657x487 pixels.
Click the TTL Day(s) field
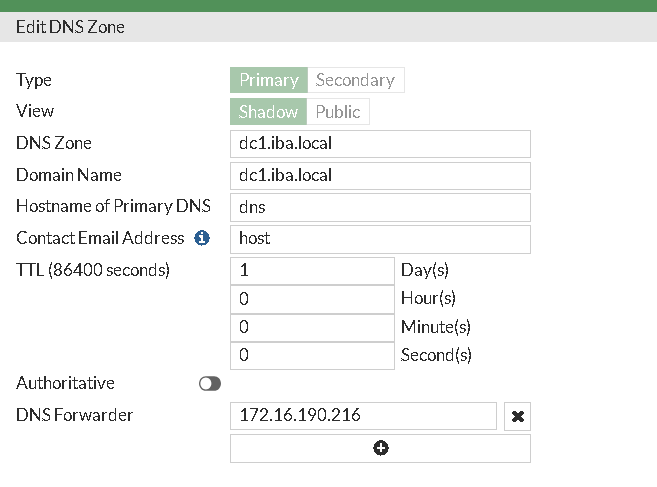[313, 270]
